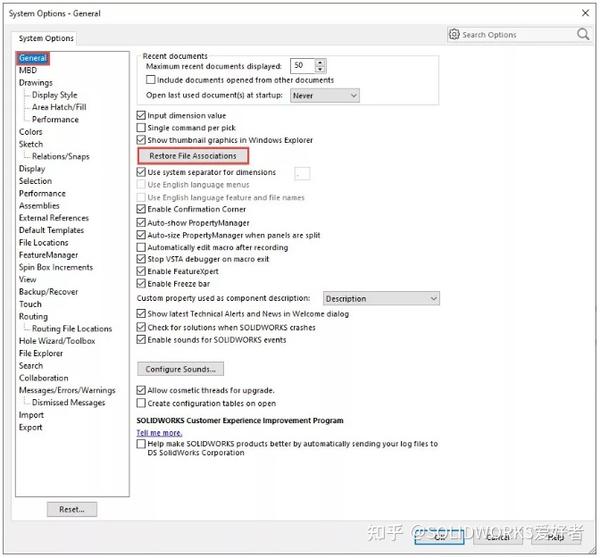Check Automatically edit macro after recording
600x558 pixels.
click(141, 247)
